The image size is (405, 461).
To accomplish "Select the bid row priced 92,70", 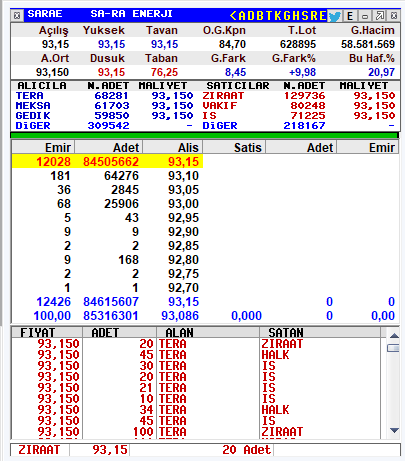I will click(107, 288).
